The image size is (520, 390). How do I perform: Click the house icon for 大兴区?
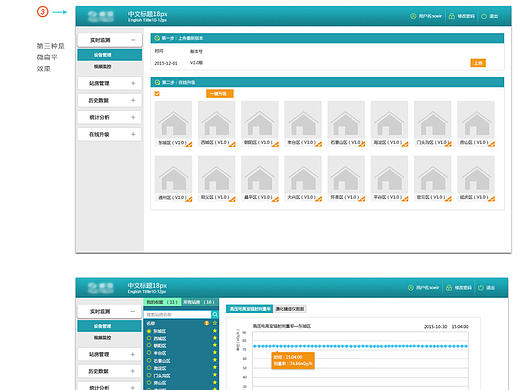point(303,178)
